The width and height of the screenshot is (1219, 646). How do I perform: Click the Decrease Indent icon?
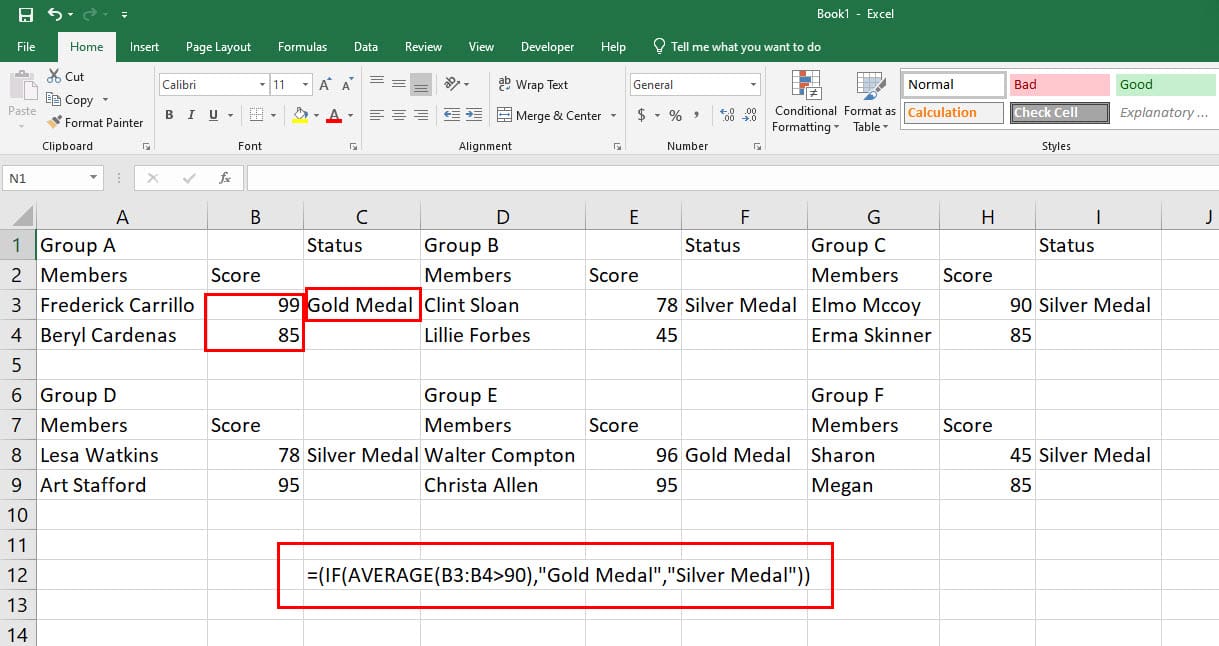coord(452,115)
